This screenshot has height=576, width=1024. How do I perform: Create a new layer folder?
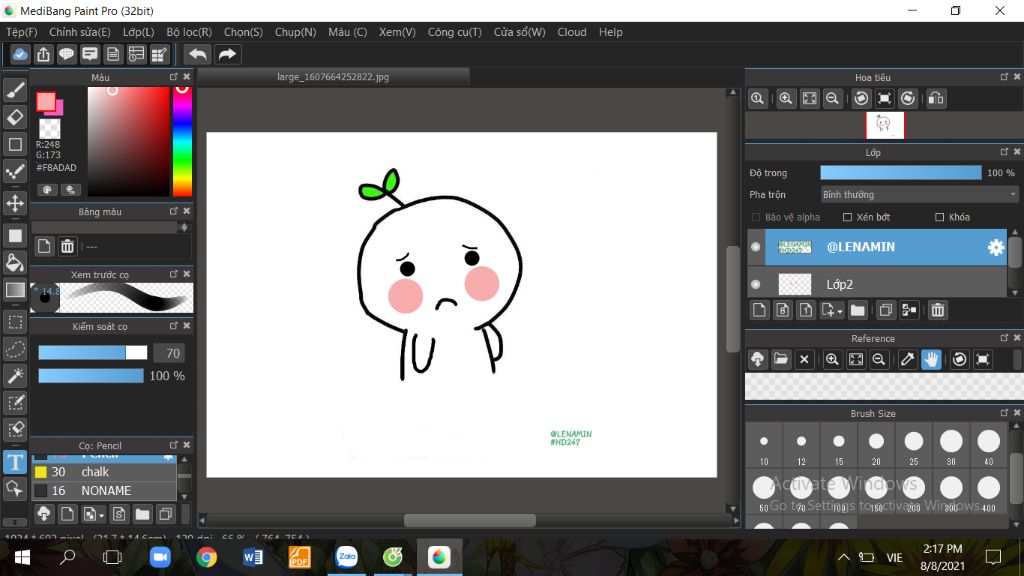857,310
